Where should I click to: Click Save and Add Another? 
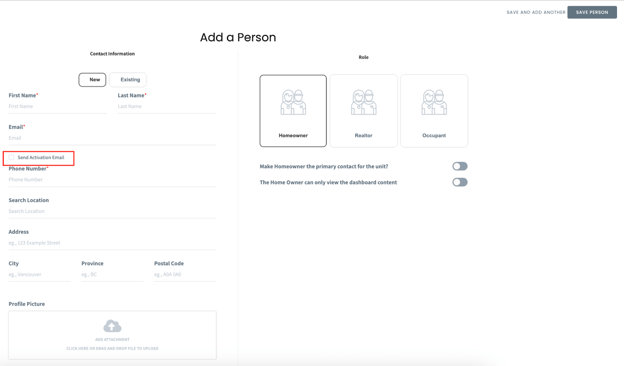[536, 12]
